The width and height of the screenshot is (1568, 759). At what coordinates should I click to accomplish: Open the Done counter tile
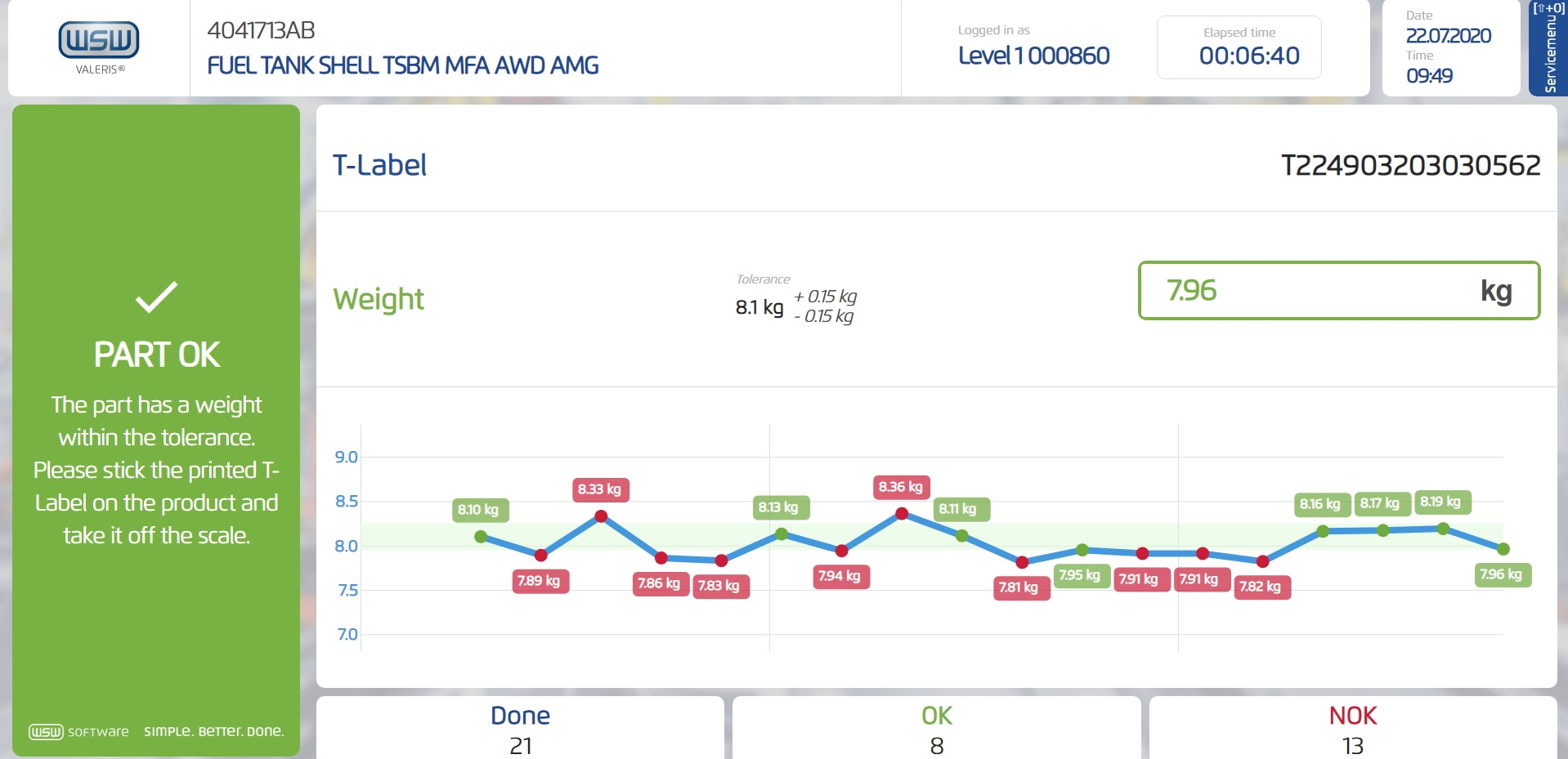(520, 729)
